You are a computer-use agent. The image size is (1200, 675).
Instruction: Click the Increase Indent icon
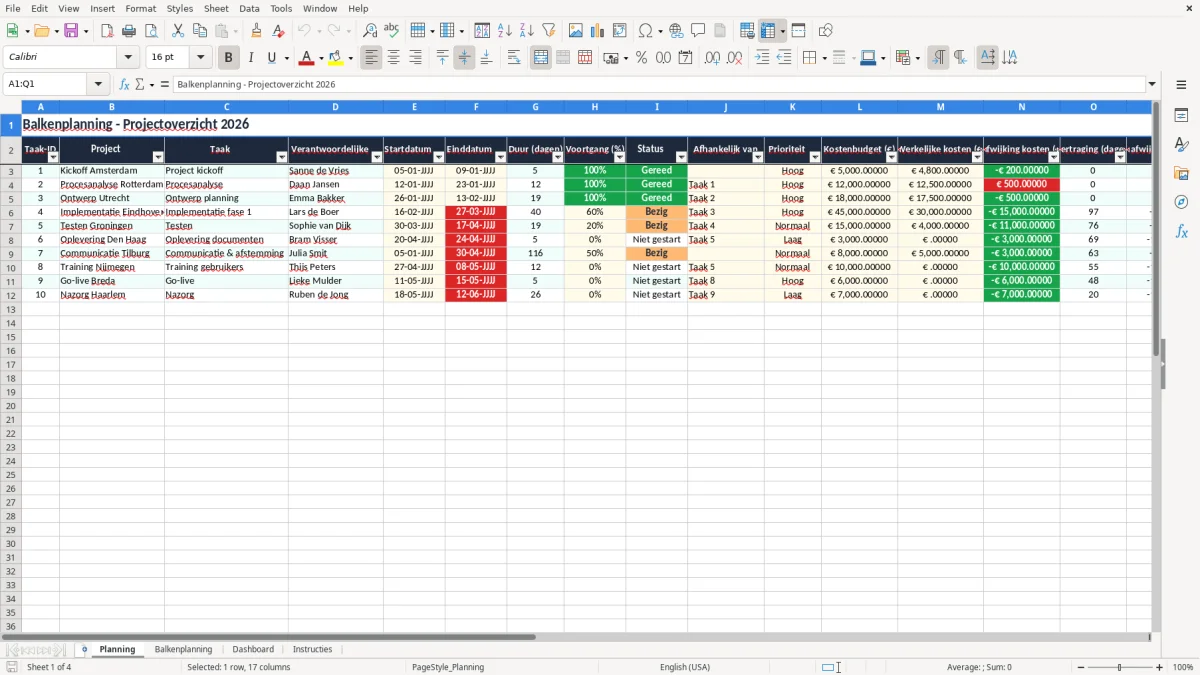pyautogui.click(x=762, y=58)
